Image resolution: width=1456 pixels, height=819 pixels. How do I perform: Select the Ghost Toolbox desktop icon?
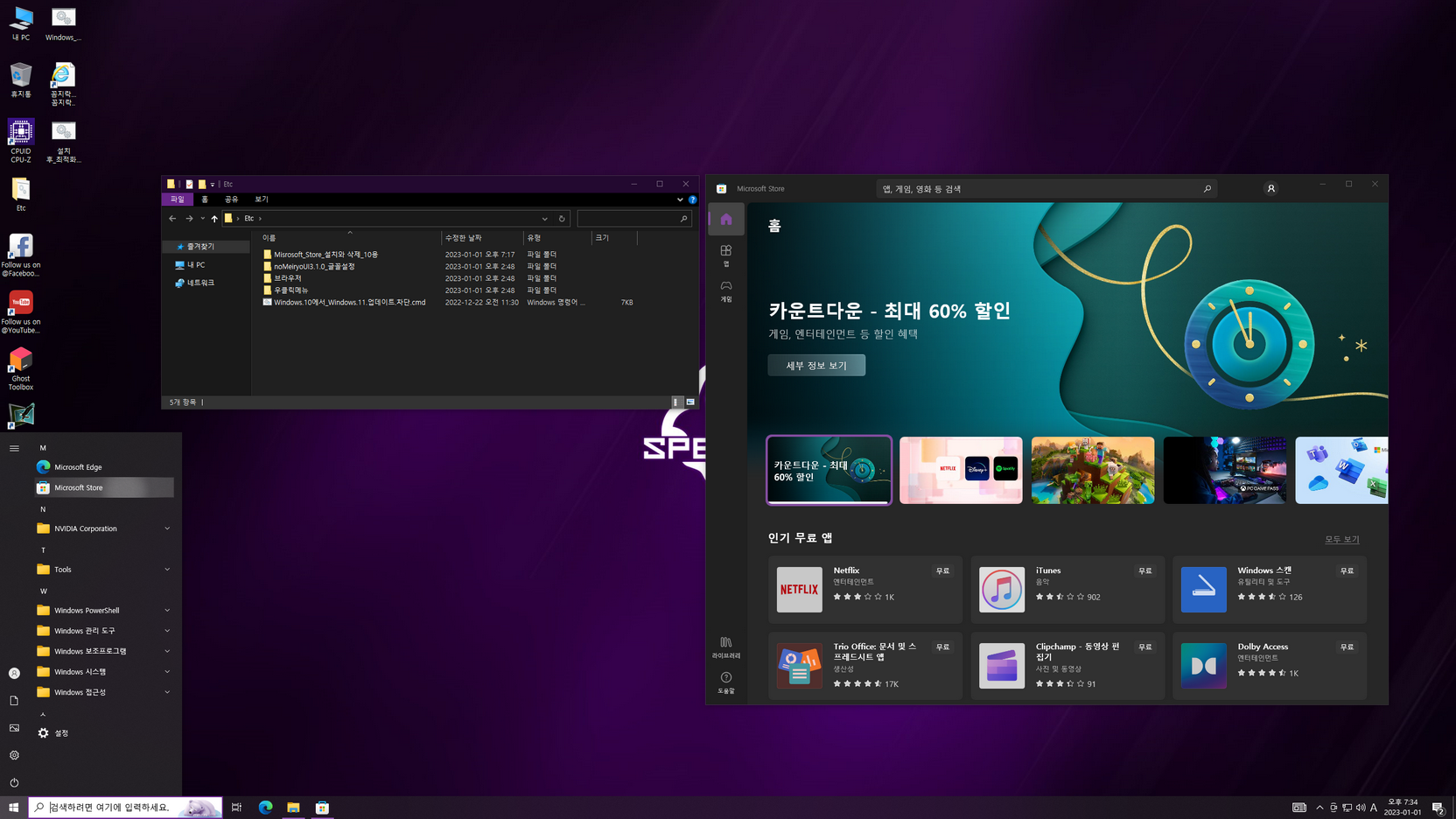21,369
